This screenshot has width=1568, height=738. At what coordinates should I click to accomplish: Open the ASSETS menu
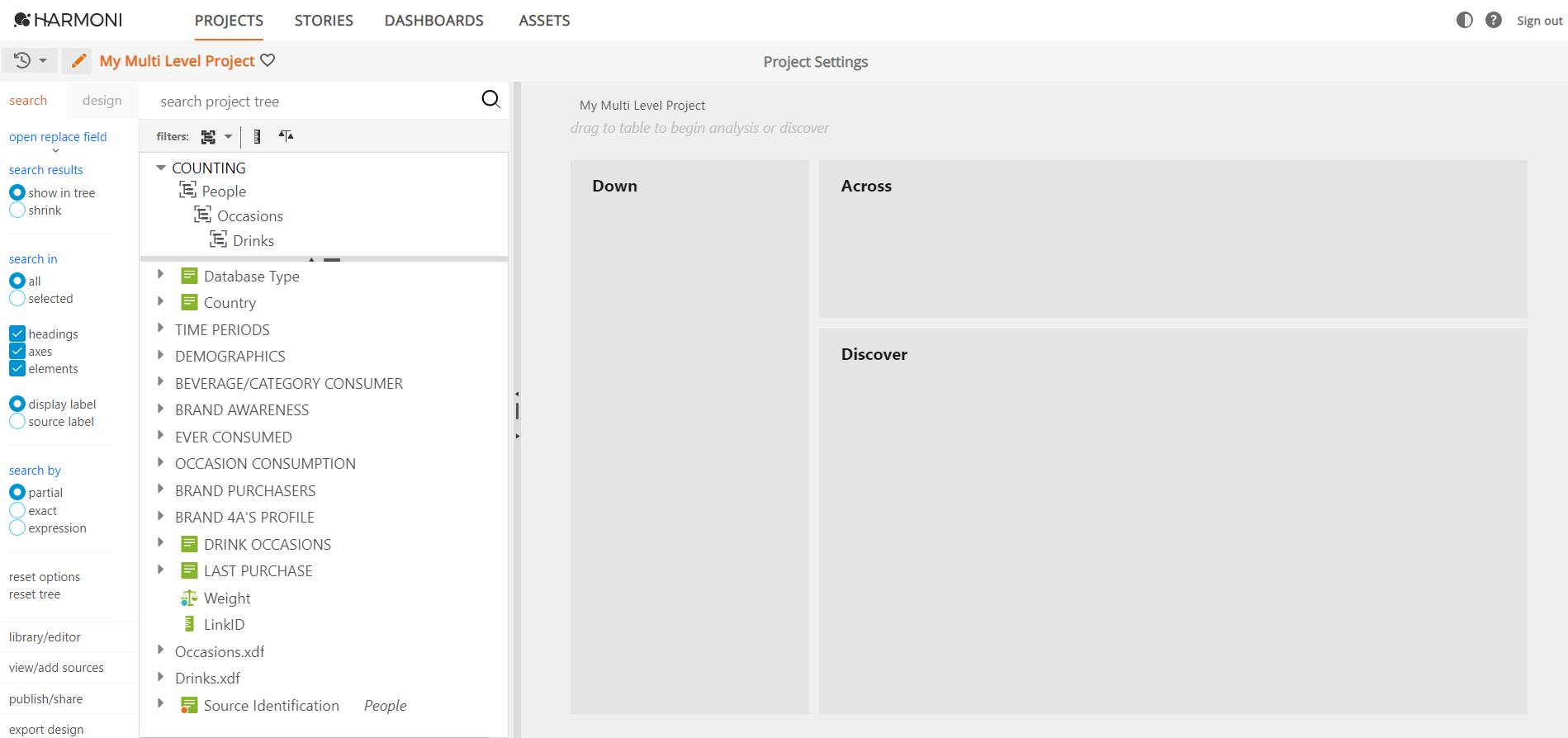click(x=544, y=21)
